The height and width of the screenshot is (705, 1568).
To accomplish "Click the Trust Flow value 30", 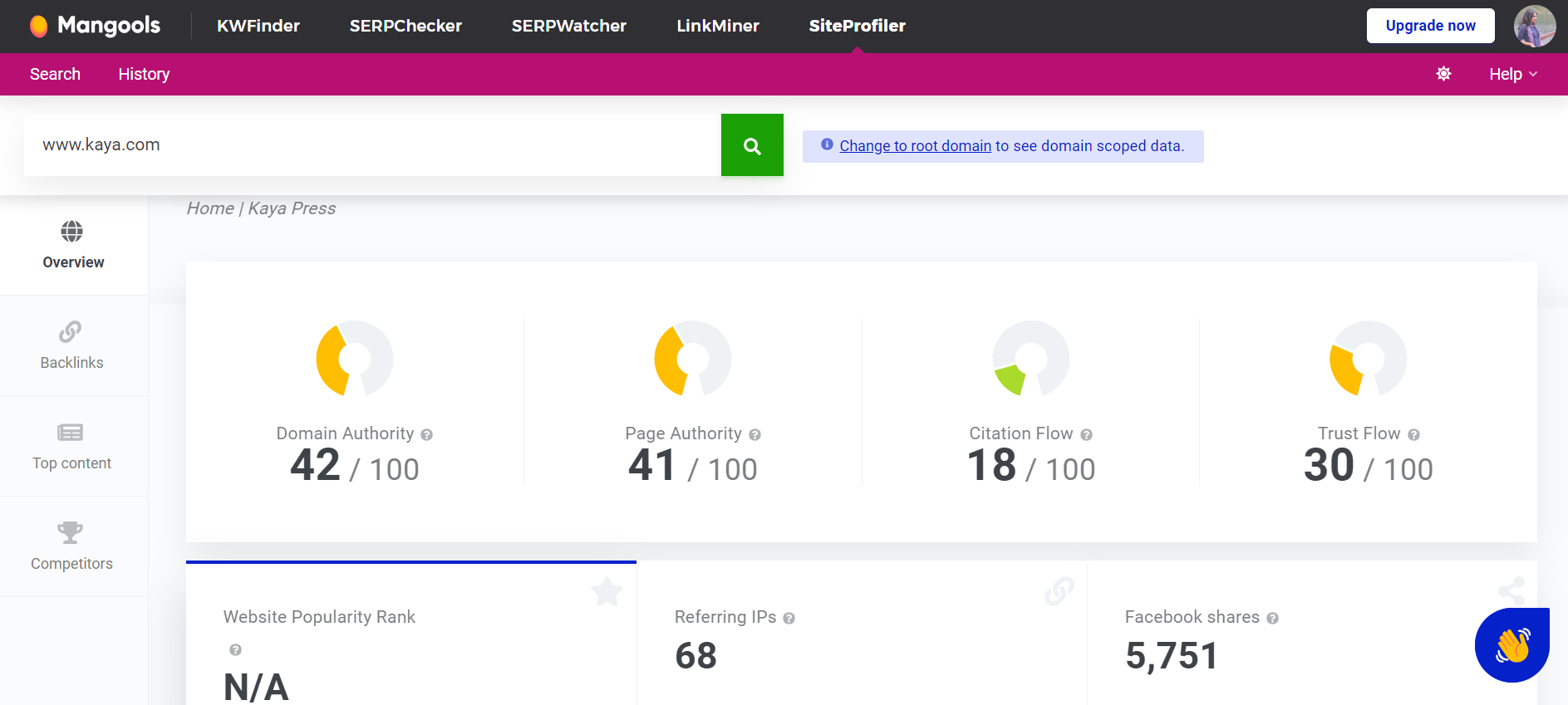I will pyautogui.click(x=1329, y=465).
